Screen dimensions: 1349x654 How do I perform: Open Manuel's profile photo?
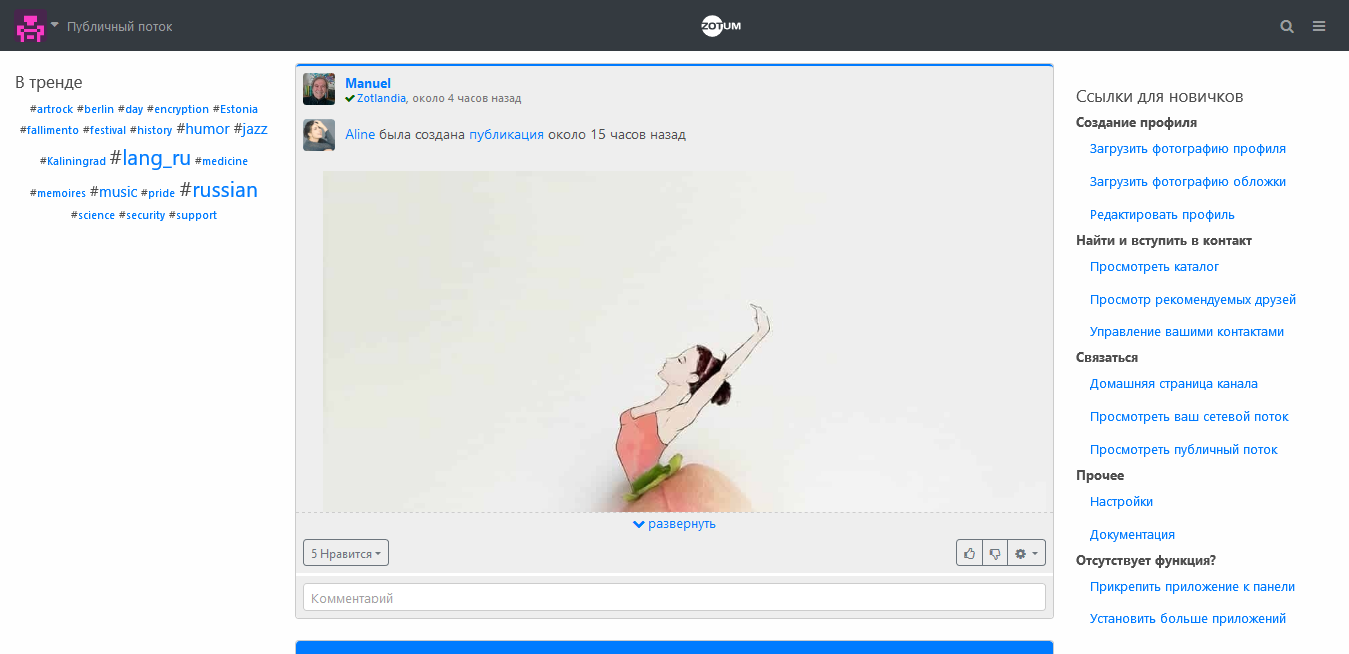(x=319, y=89)
